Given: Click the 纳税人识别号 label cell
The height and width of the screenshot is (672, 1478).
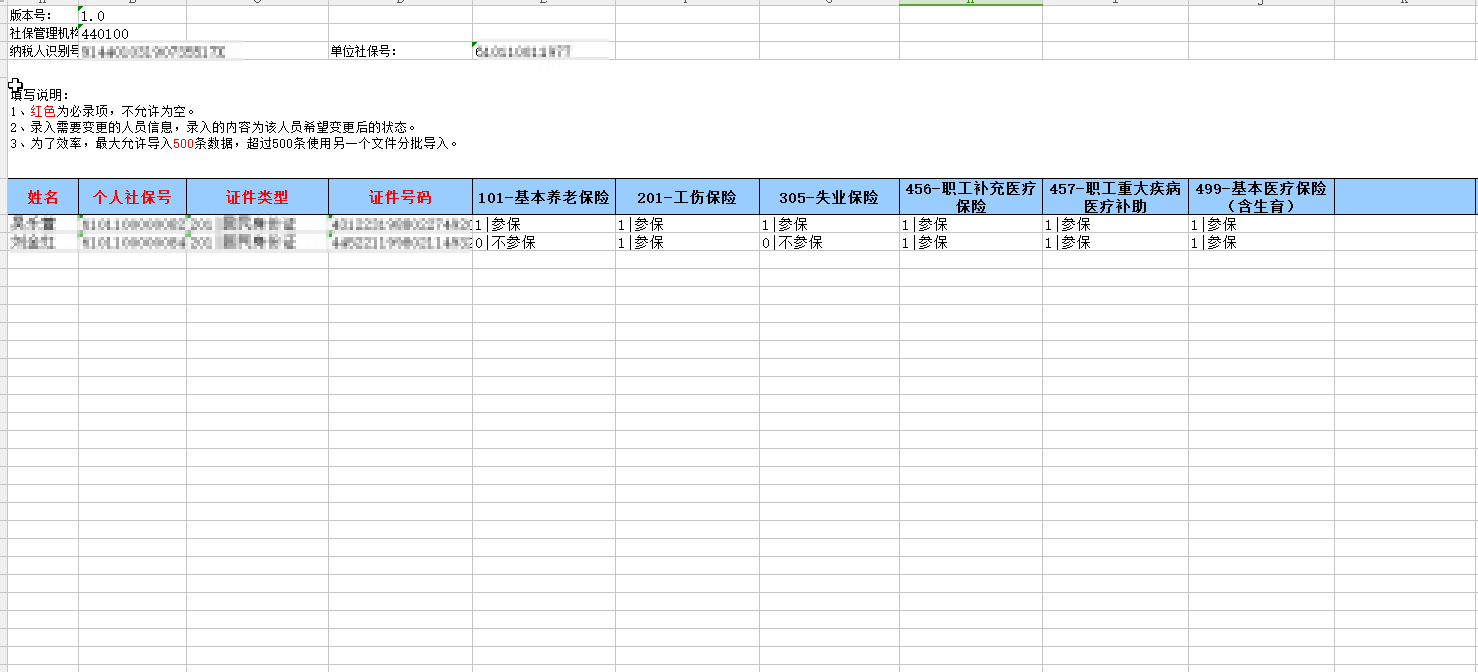Looking at the screenshot, I should coord(44,52).
